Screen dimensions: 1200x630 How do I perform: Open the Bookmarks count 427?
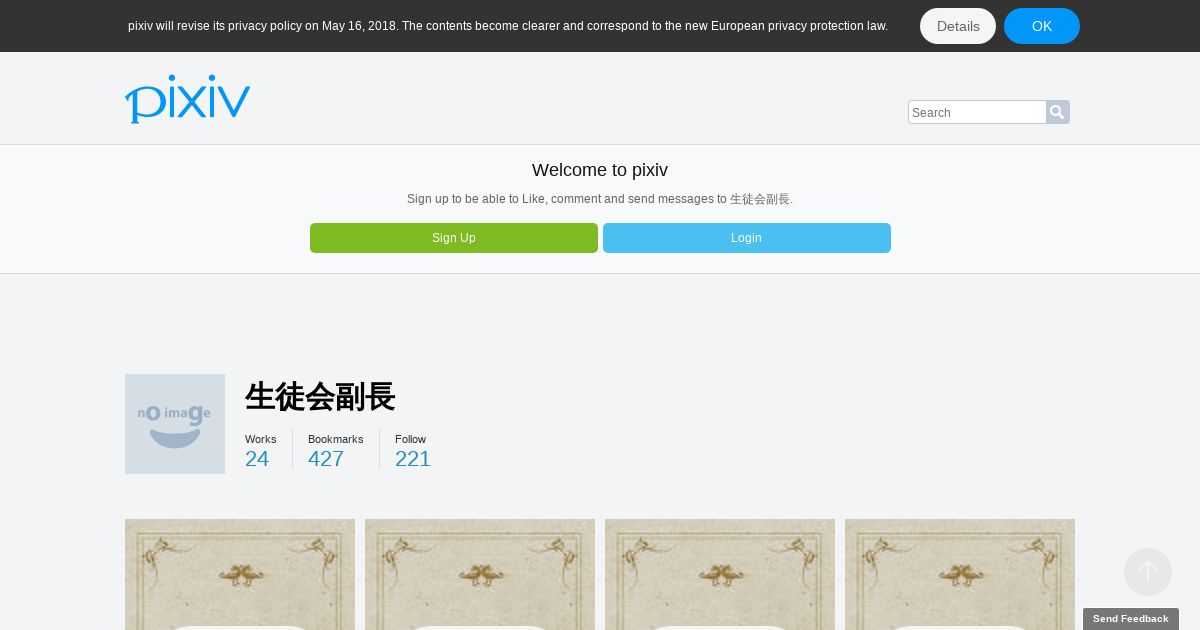326,459
